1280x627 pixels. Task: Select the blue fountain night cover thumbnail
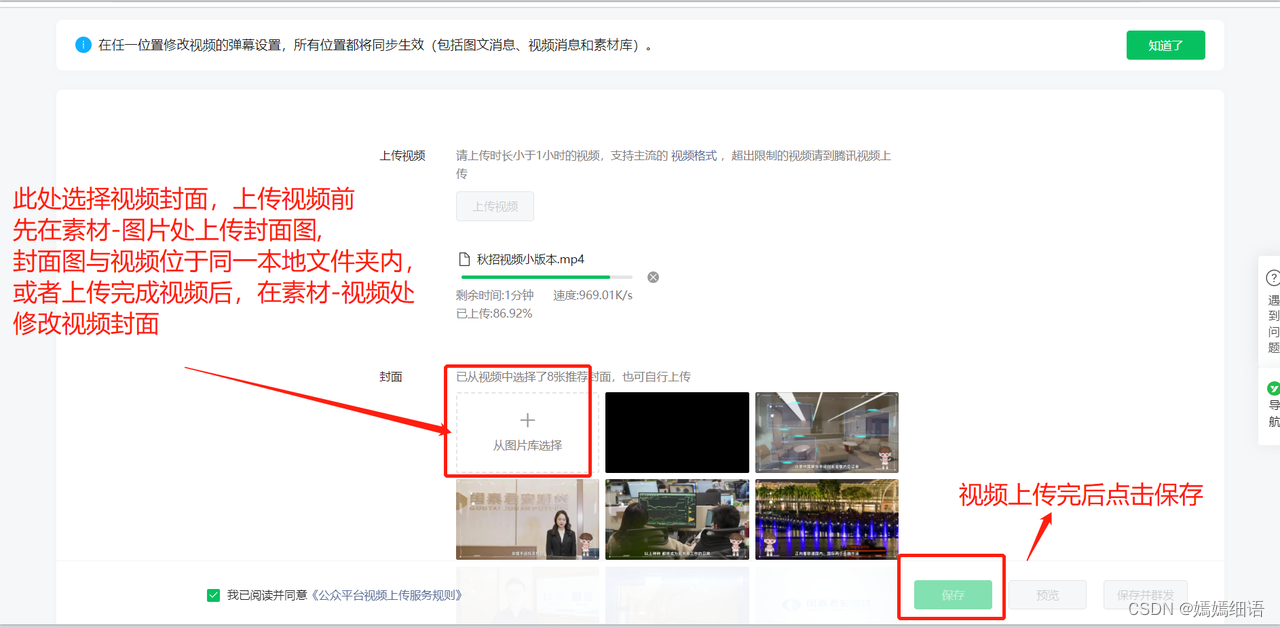click(827, 519)
